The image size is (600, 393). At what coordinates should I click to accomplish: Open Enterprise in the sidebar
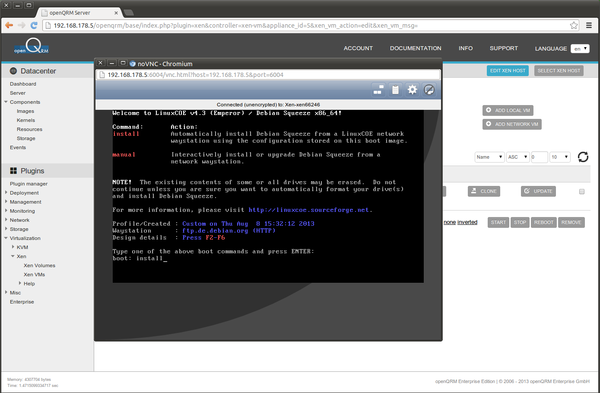pos(22,302)
